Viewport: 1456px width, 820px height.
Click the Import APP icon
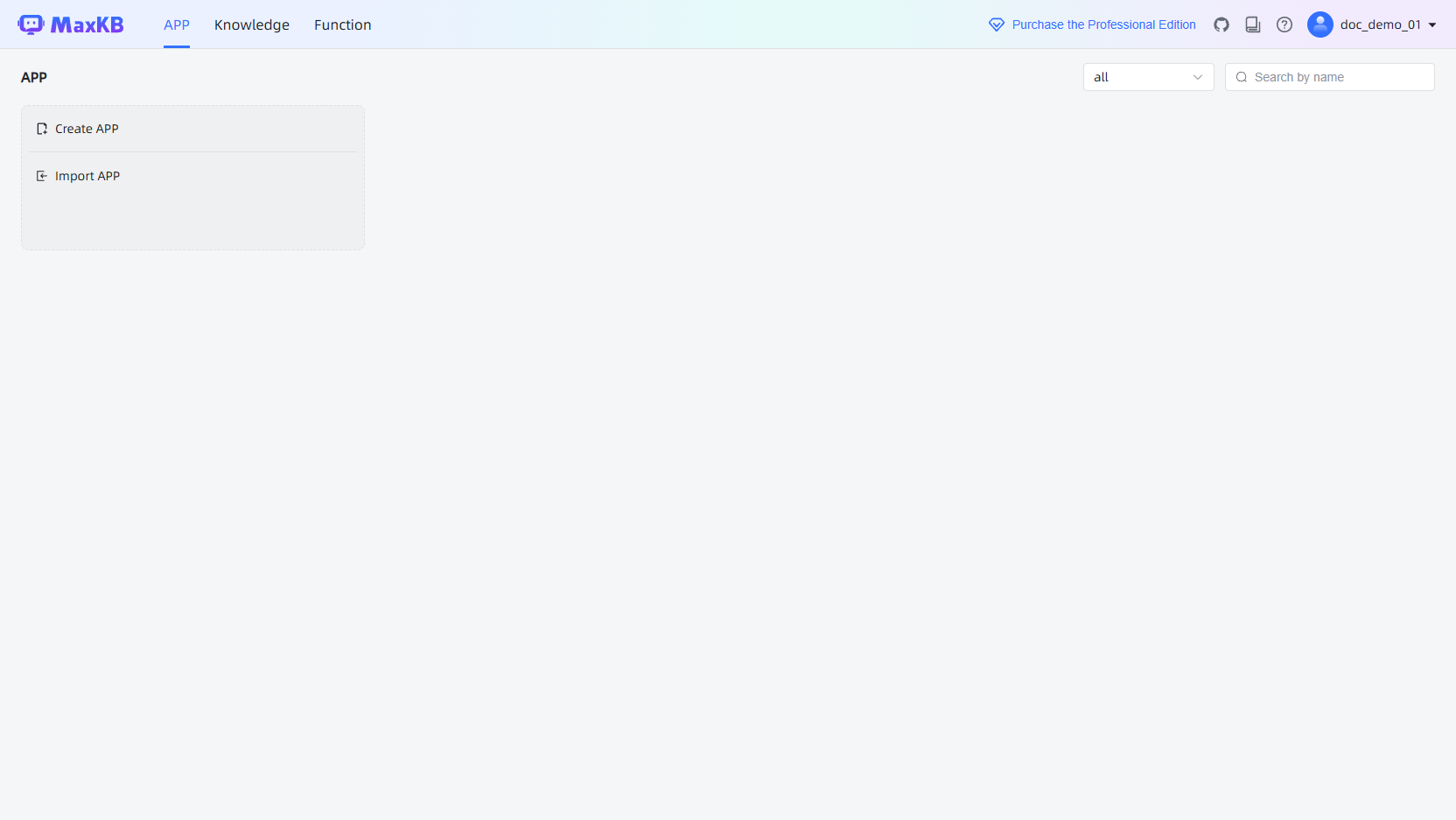[42, 176]
